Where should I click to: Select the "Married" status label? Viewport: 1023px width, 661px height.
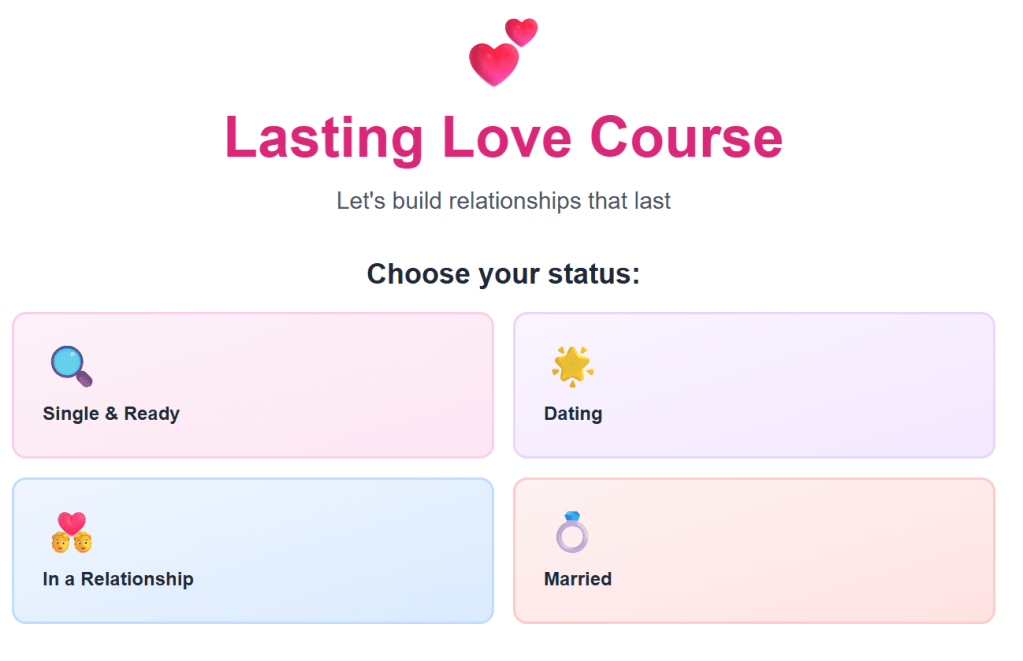tap(578, 579)
